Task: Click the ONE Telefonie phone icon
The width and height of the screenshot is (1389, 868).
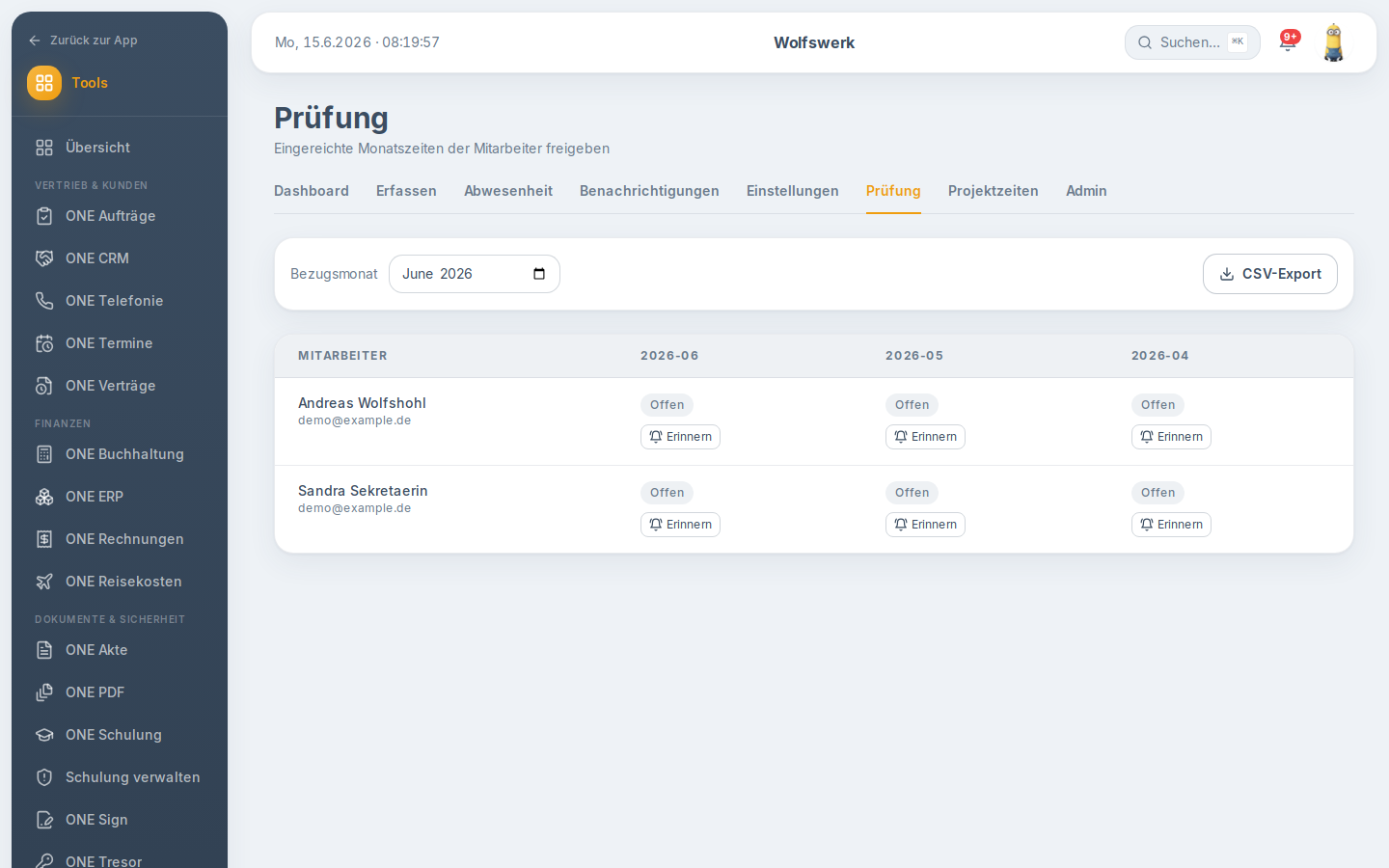Action: tap(44, 301)
